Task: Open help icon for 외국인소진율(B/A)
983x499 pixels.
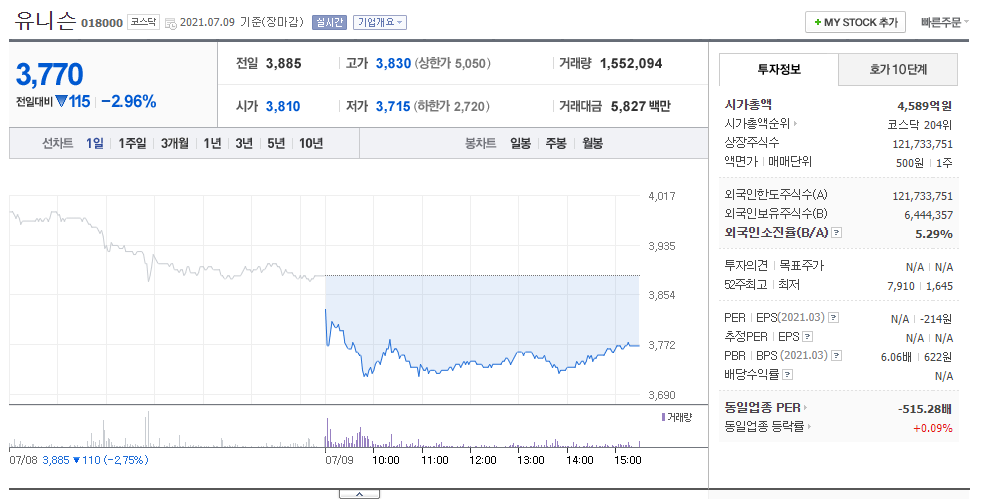Action: click(836, 233)
